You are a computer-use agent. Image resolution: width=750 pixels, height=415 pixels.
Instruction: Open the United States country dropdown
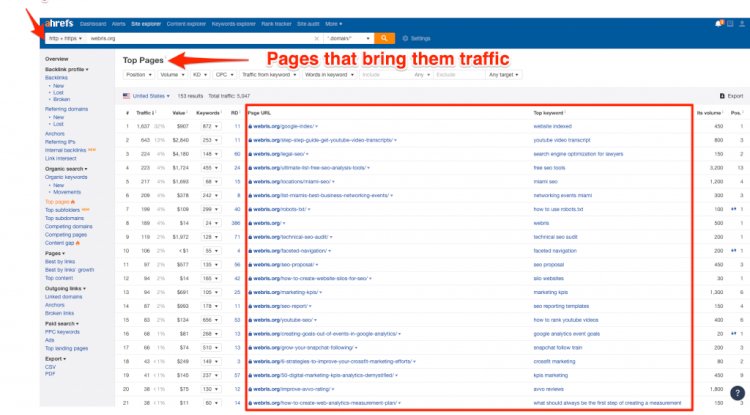[151, 96]
